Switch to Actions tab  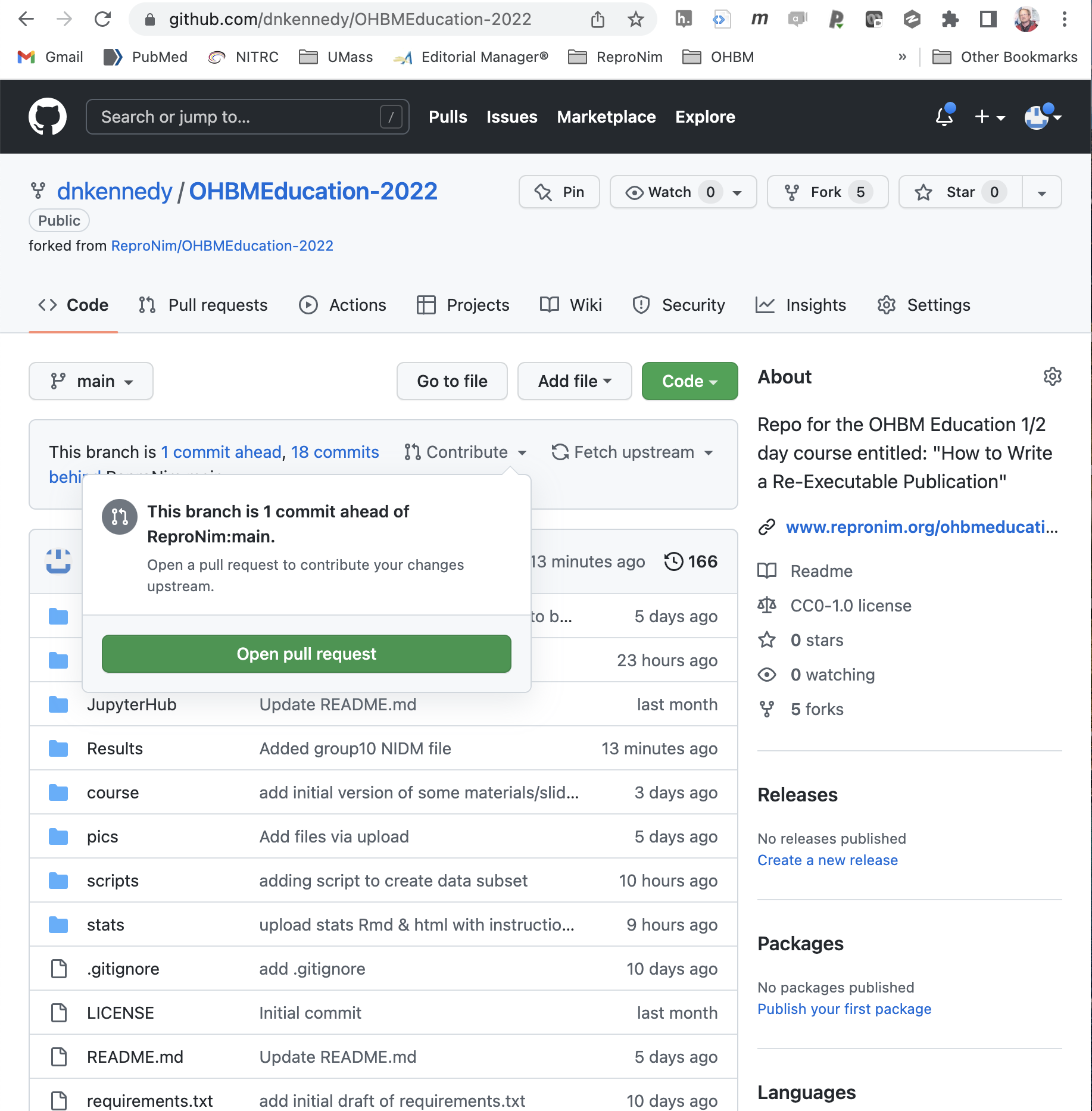pyautogui.click(x=342, y=305)
